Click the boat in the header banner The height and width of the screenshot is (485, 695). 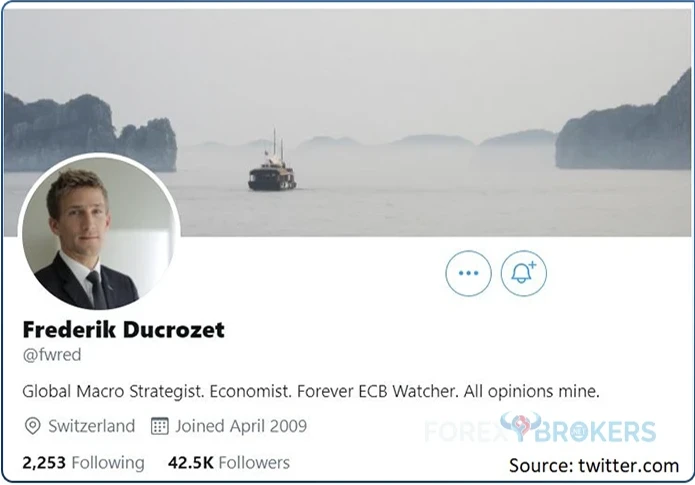click(x=272, y=166)
